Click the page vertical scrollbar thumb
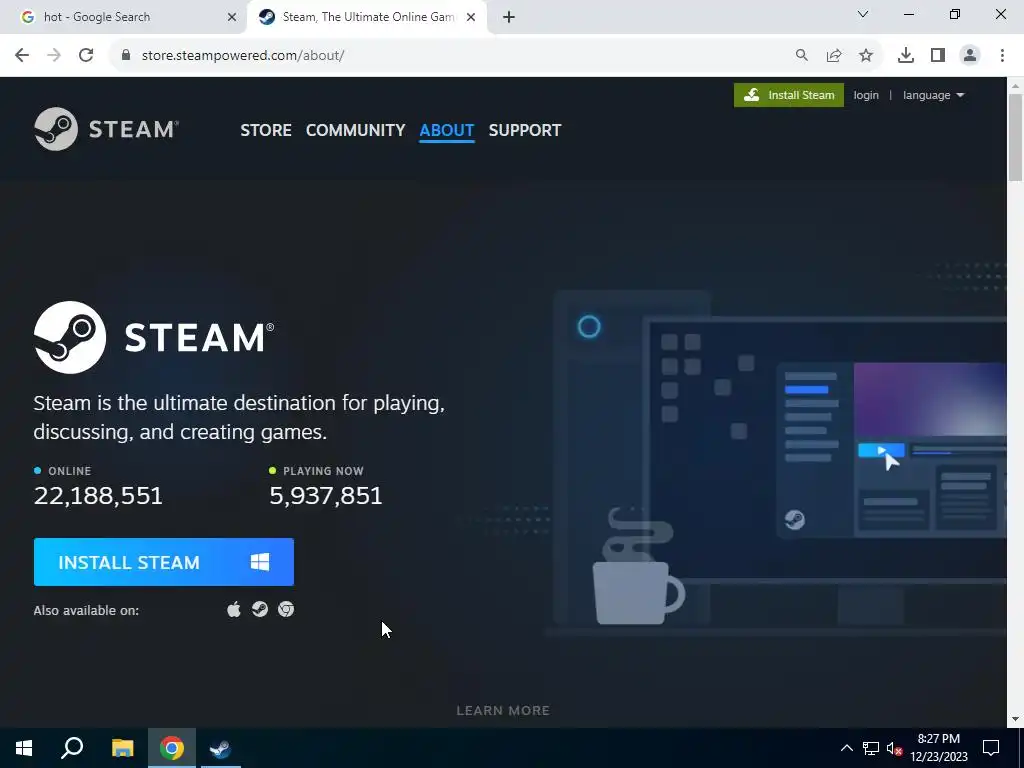Screen dimensions: 1024x768 pyautogui.click(x=1015, y=137)
